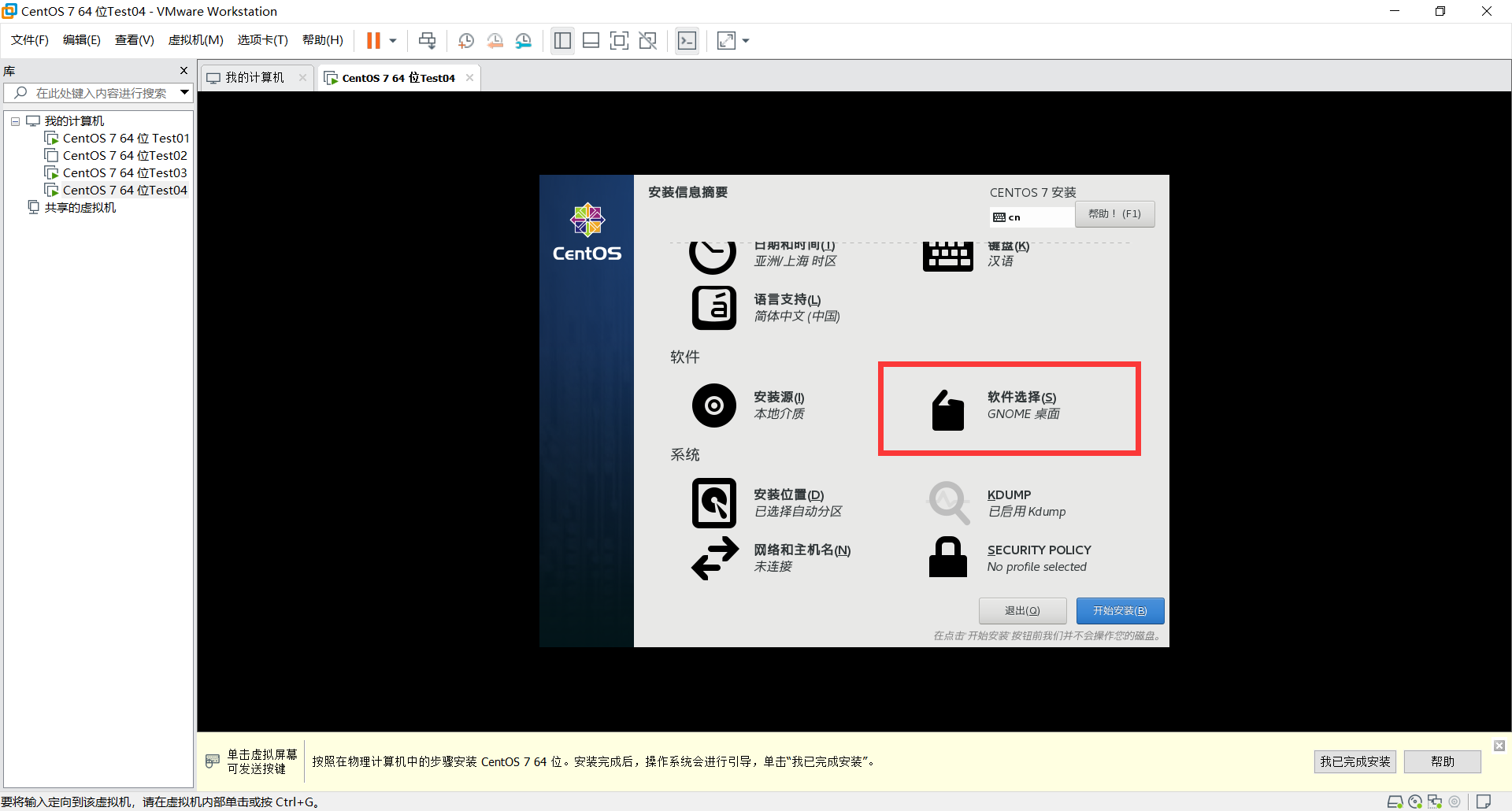The width and height of the screenshot is (1512, 811).
Task: Open the date and time clock icon
Action: pos(713,257)
